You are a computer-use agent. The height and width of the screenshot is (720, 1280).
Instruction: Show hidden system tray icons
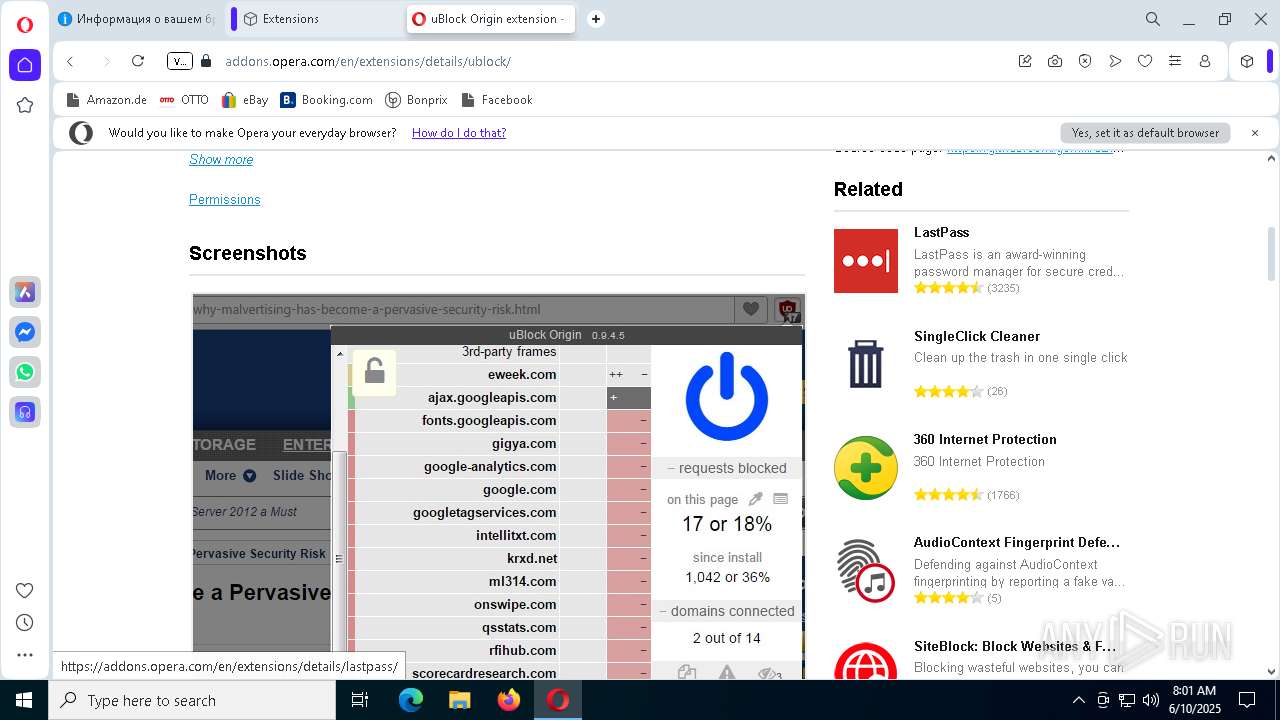tap(1078, 700)
